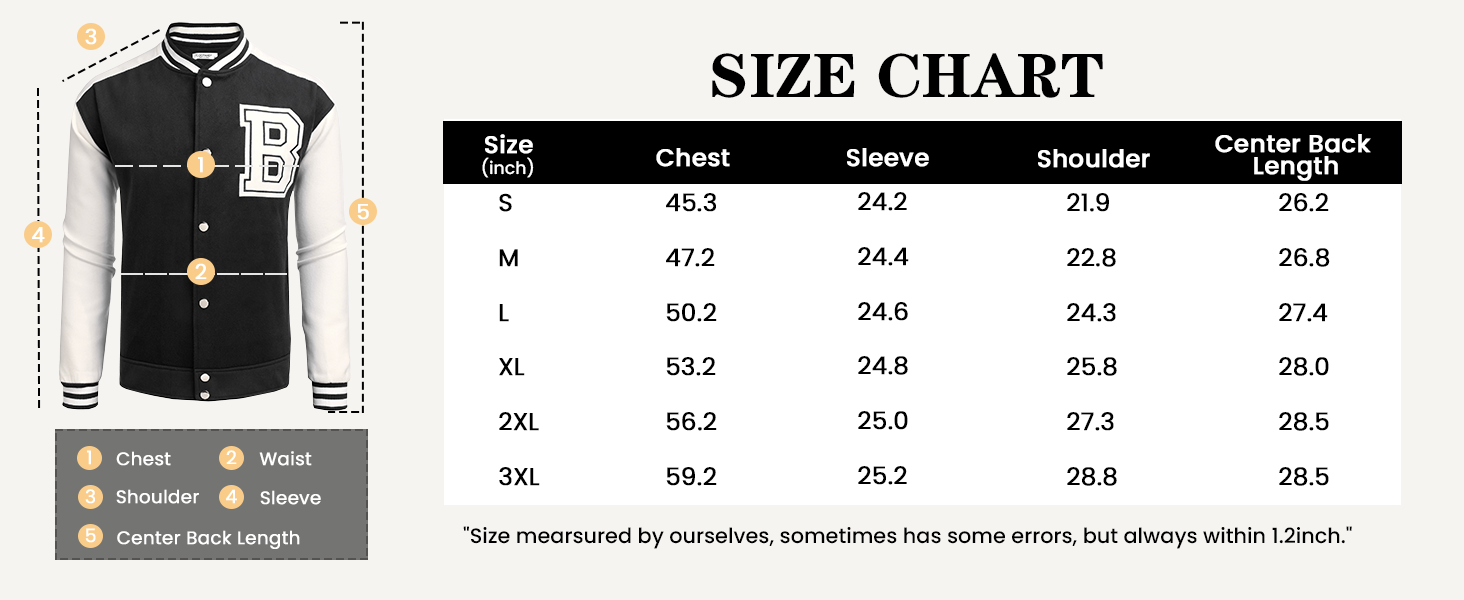The image size is (1464, 600).
Task: Click the Sleeve label in the legend
Action: click(290, 498)
